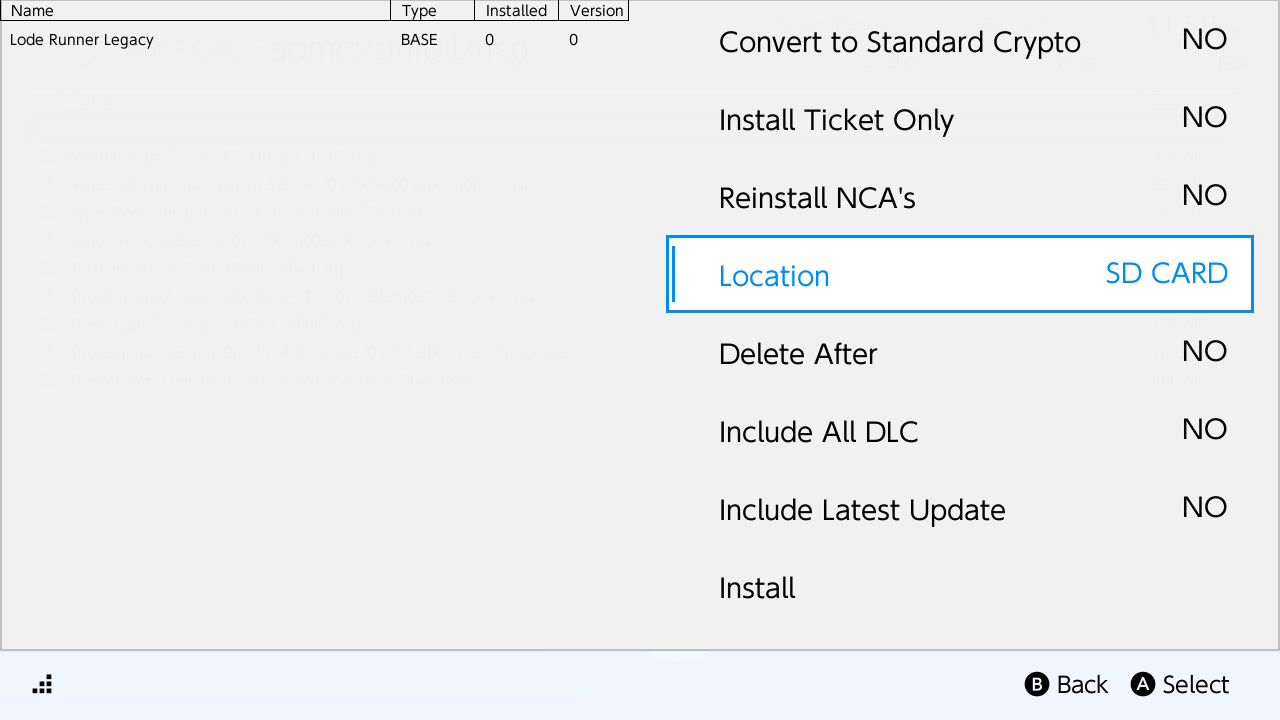The height and width of the screenshot is (720, 1280).
Task: Click the Installed column header
Action: (516, 11)
